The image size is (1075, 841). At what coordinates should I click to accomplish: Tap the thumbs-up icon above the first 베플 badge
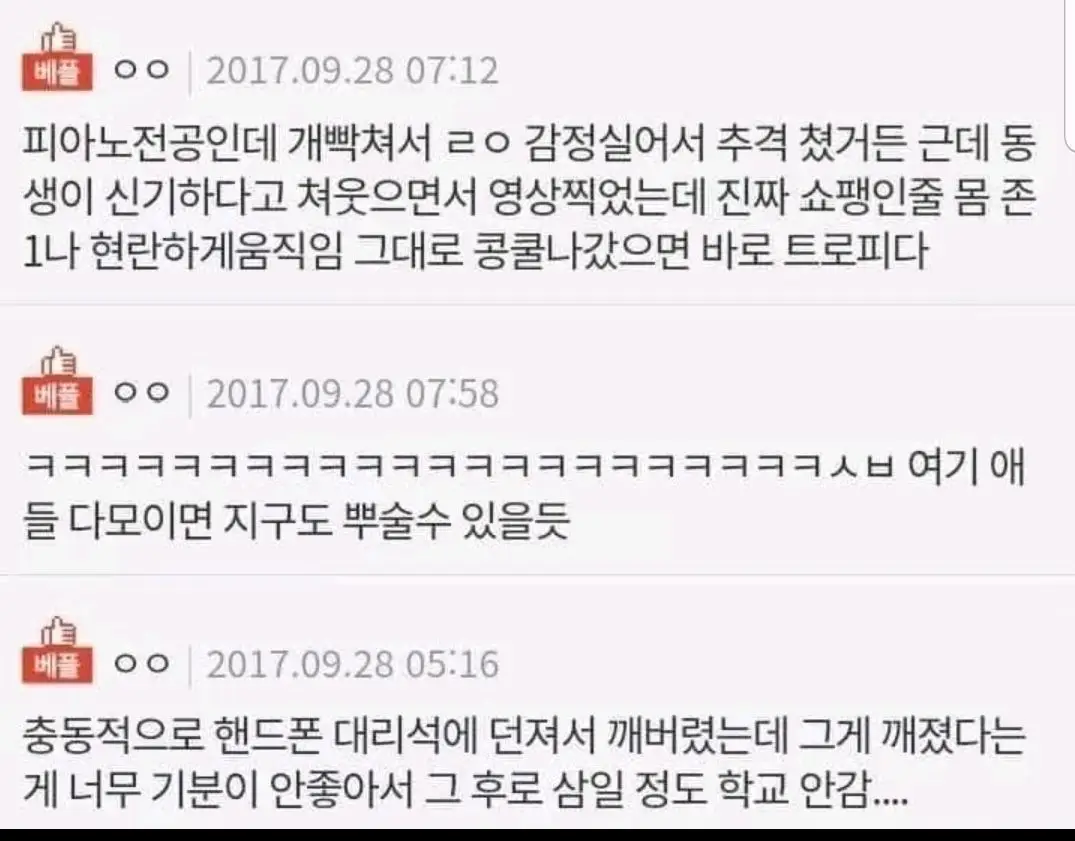[x=59, y=39]
